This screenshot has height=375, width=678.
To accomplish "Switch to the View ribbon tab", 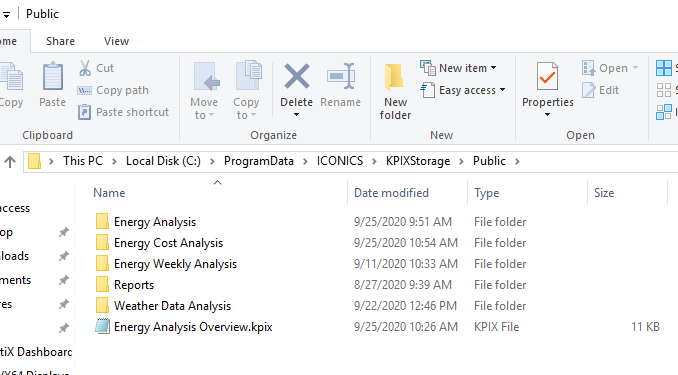I will tap(116, 41).
